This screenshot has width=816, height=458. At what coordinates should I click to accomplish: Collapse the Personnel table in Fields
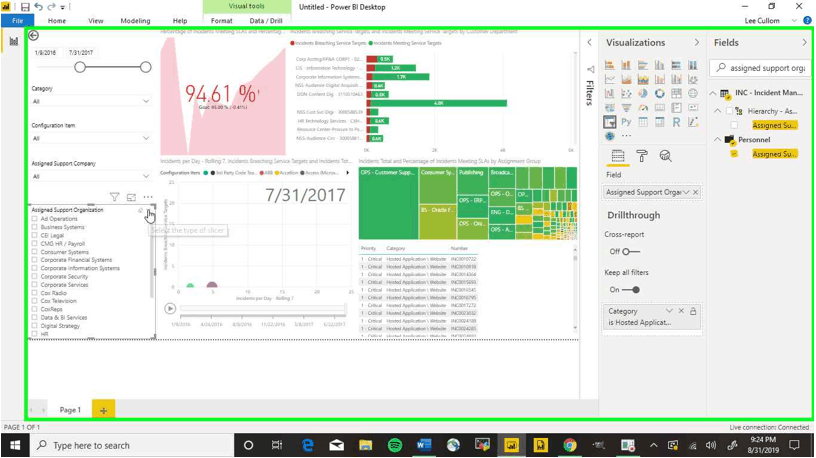[717, 140]
